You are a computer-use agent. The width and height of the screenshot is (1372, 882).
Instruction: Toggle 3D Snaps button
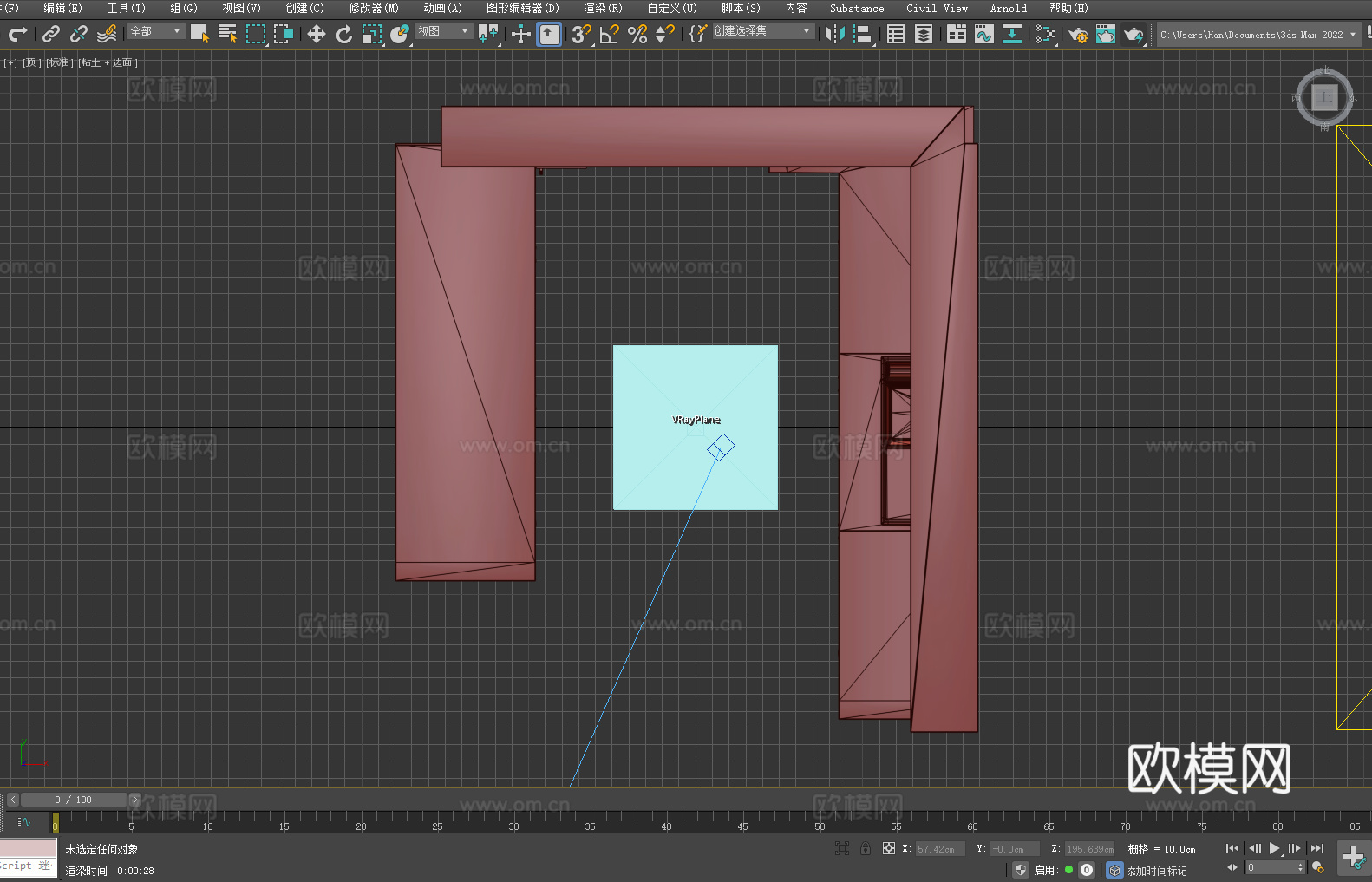[582, 34]
